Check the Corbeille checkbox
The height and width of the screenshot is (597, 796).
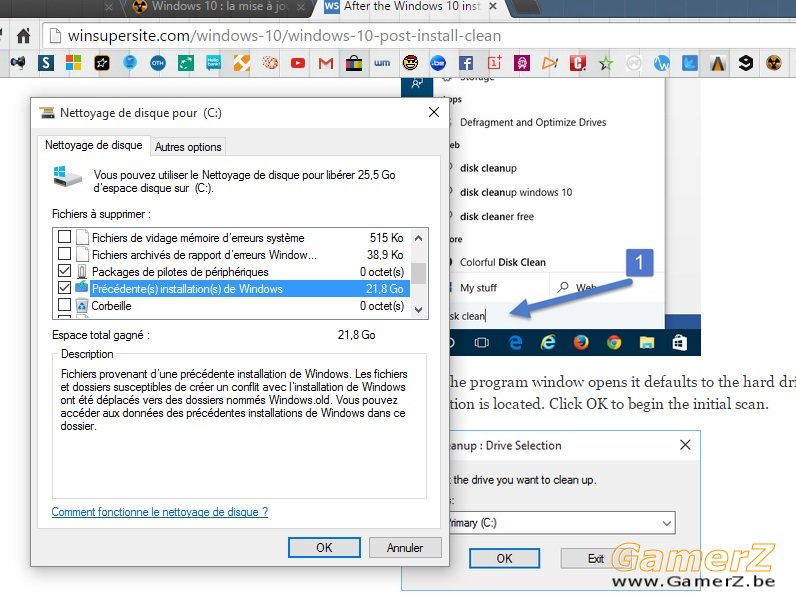click(64, 305)
